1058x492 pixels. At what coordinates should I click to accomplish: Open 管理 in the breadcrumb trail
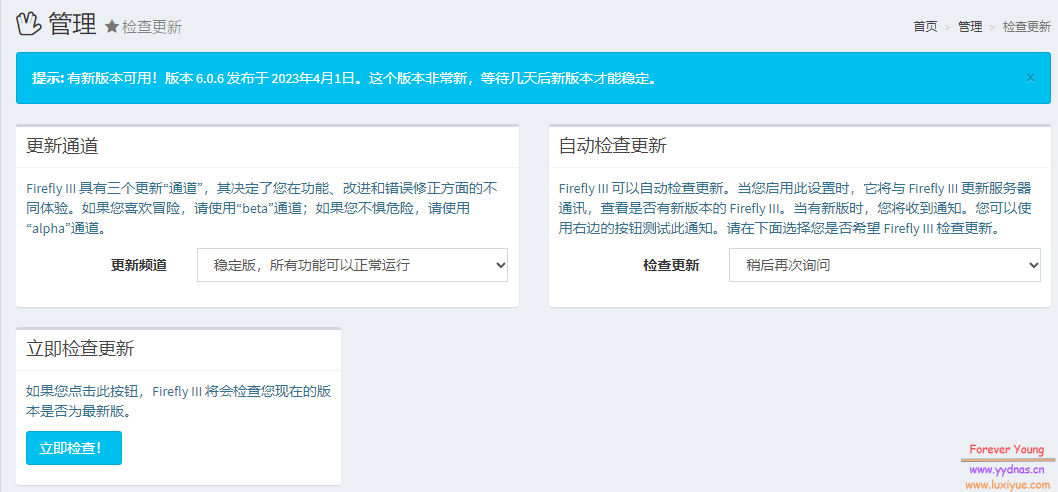tap(970, 27)
